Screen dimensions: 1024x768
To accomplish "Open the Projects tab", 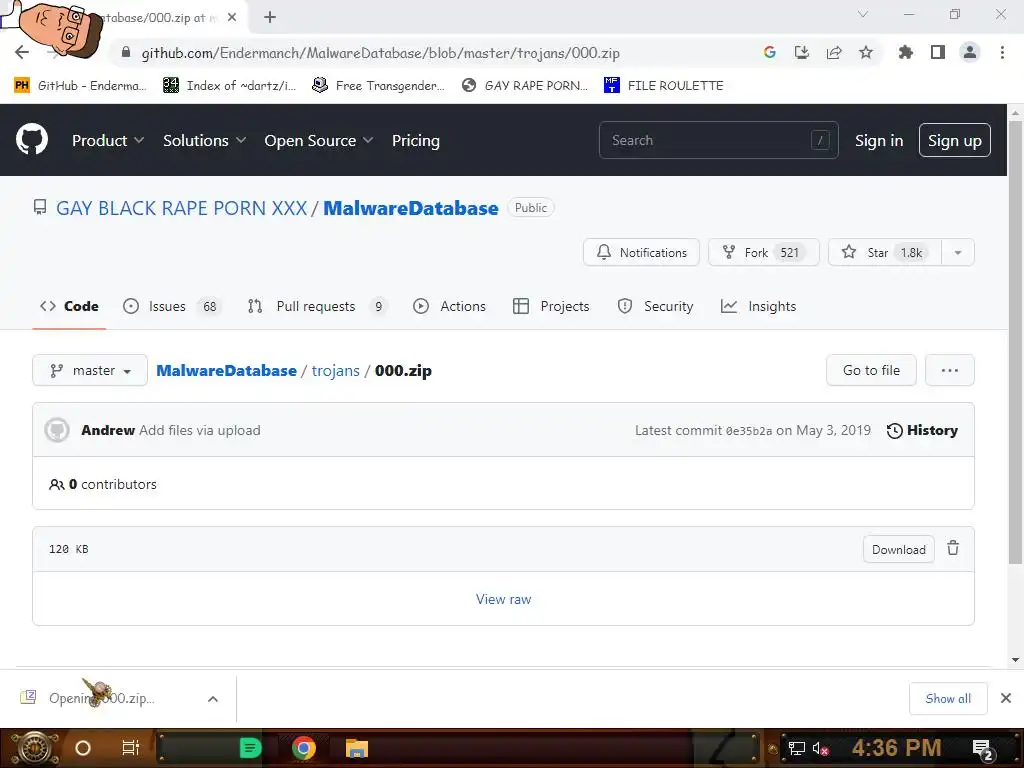I will coord(551,306).
